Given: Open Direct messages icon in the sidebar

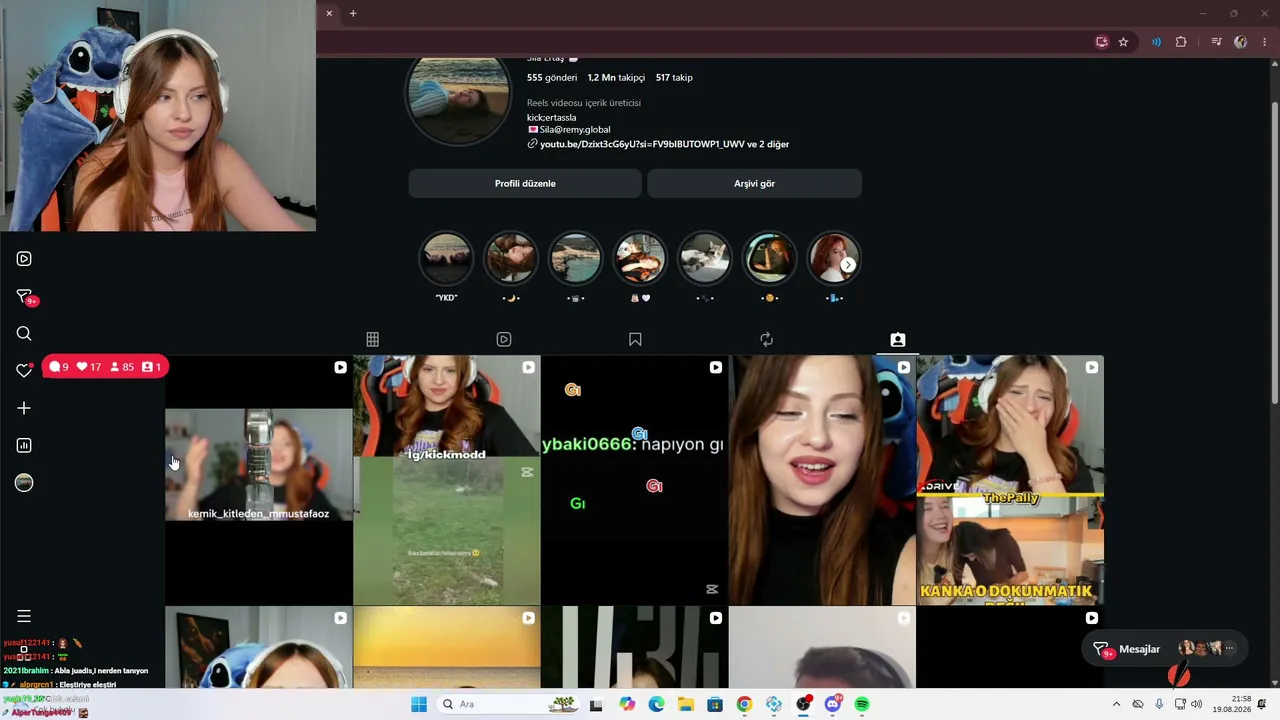Looking at the screenshot, I should click(25, 297).
